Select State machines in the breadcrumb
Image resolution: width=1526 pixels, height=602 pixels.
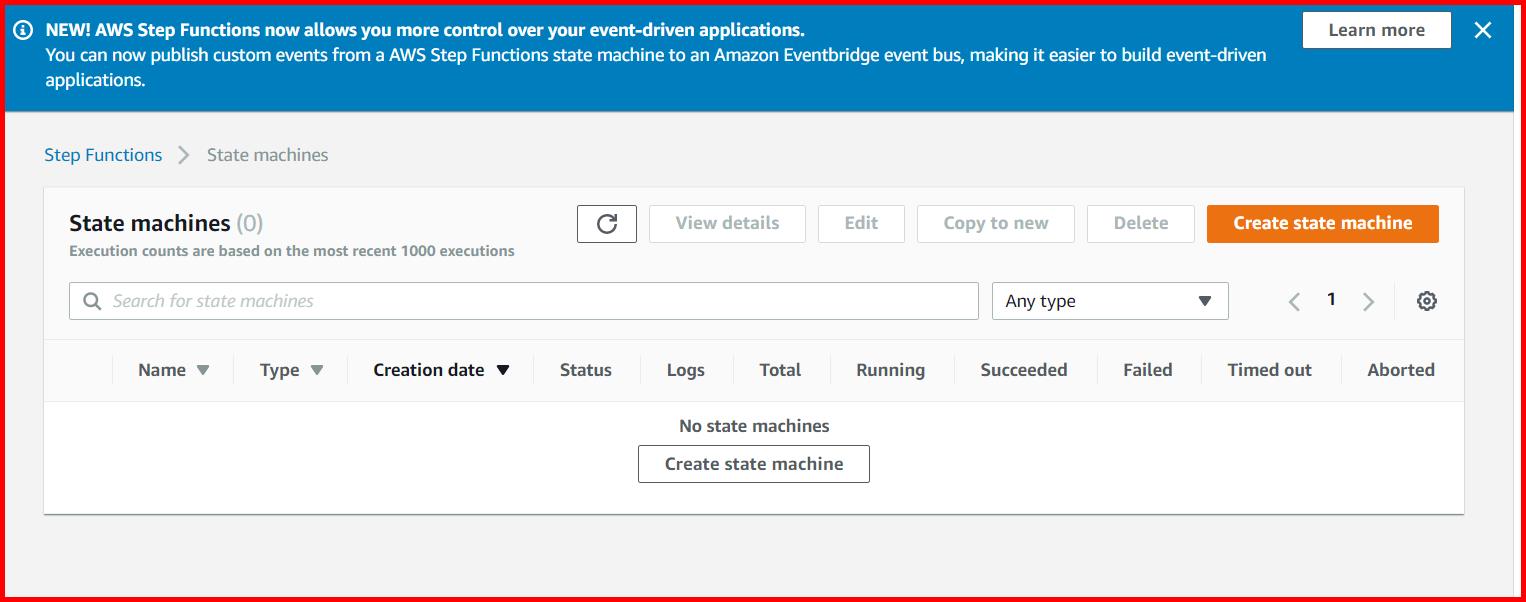coord(266,154)
